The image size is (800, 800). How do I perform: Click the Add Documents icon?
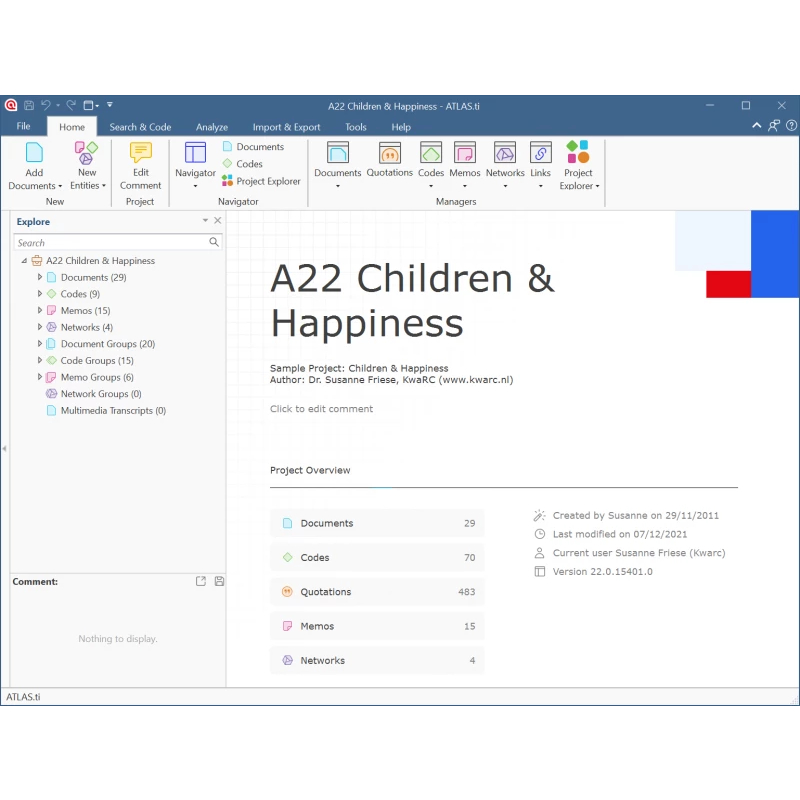(34, 153)
